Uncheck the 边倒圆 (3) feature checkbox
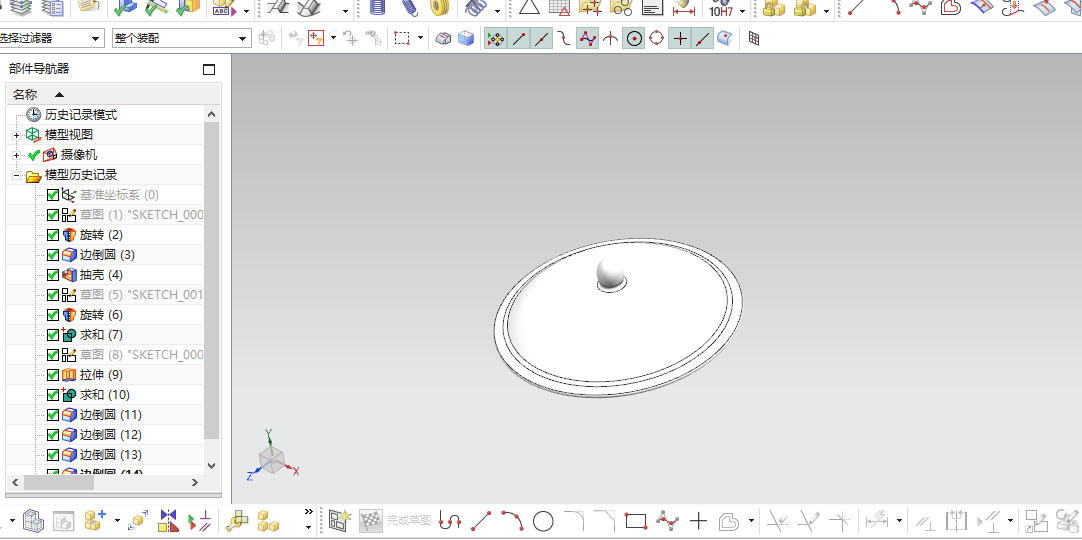Viewport: 1082px width, 540px height. click(53, 255)
